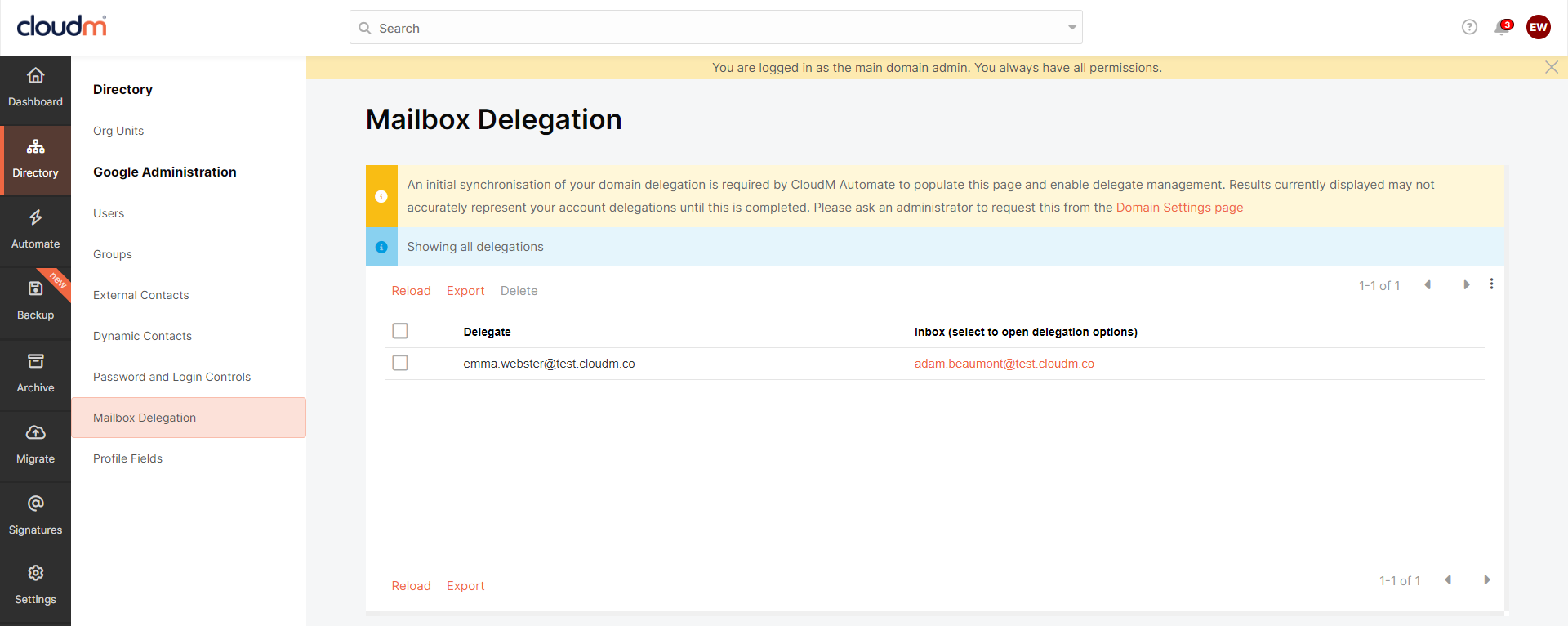Open the Archive sidebar section
The height and width of the screenshot is (626, 1568).
(35, 373)
